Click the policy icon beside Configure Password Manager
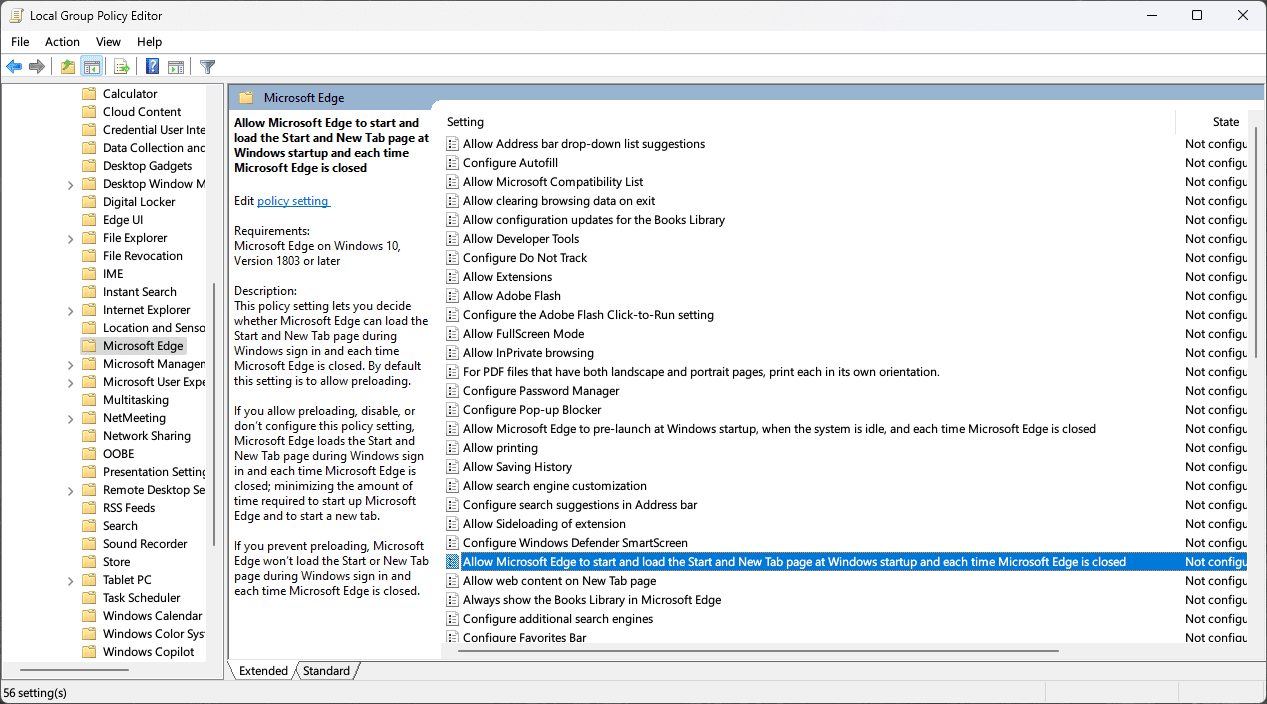The width and height of the screenshot is (1267, 704). point(452,391)
